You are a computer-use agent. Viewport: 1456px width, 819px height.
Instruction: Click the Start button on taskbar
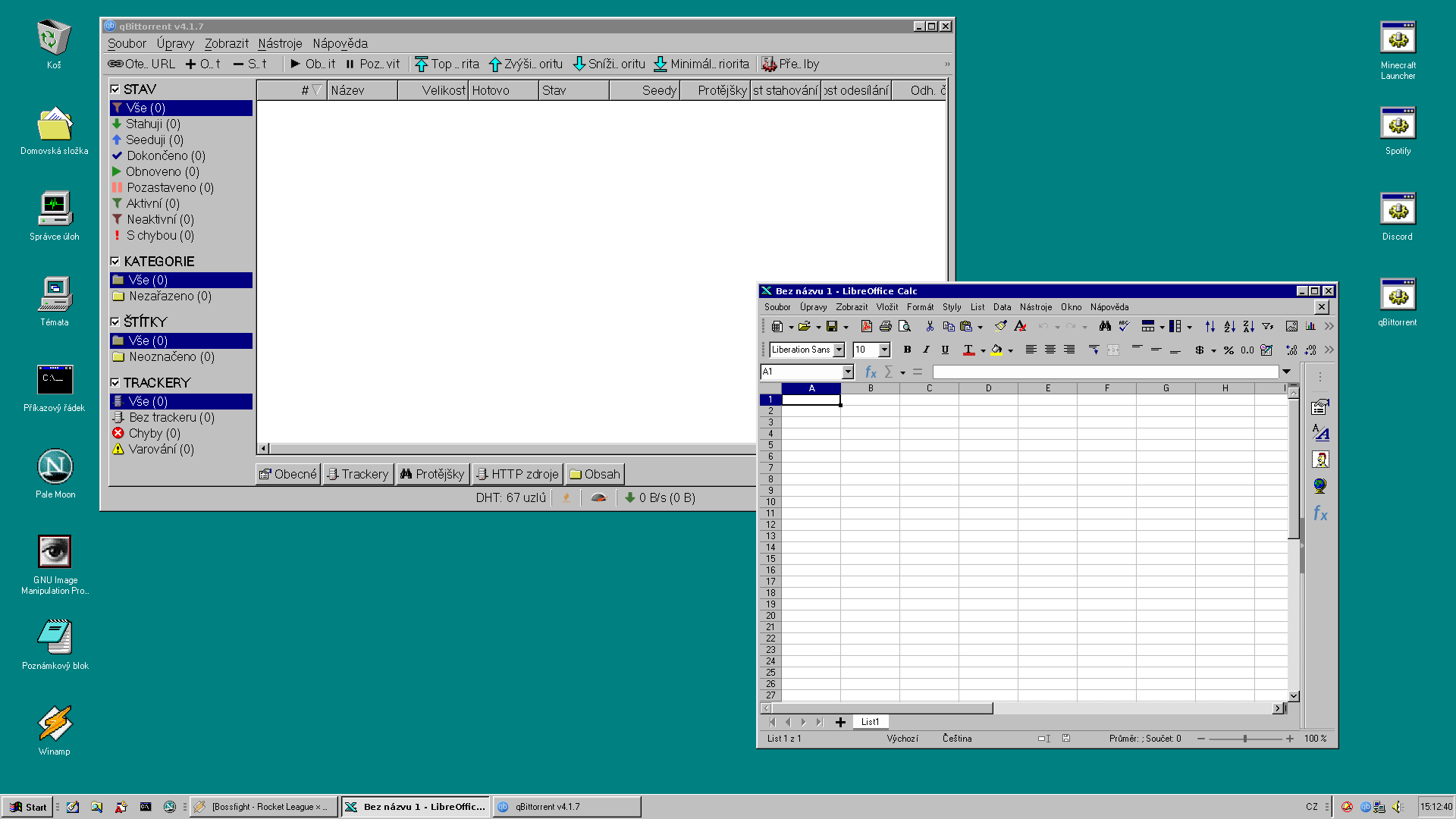(28, 807)
